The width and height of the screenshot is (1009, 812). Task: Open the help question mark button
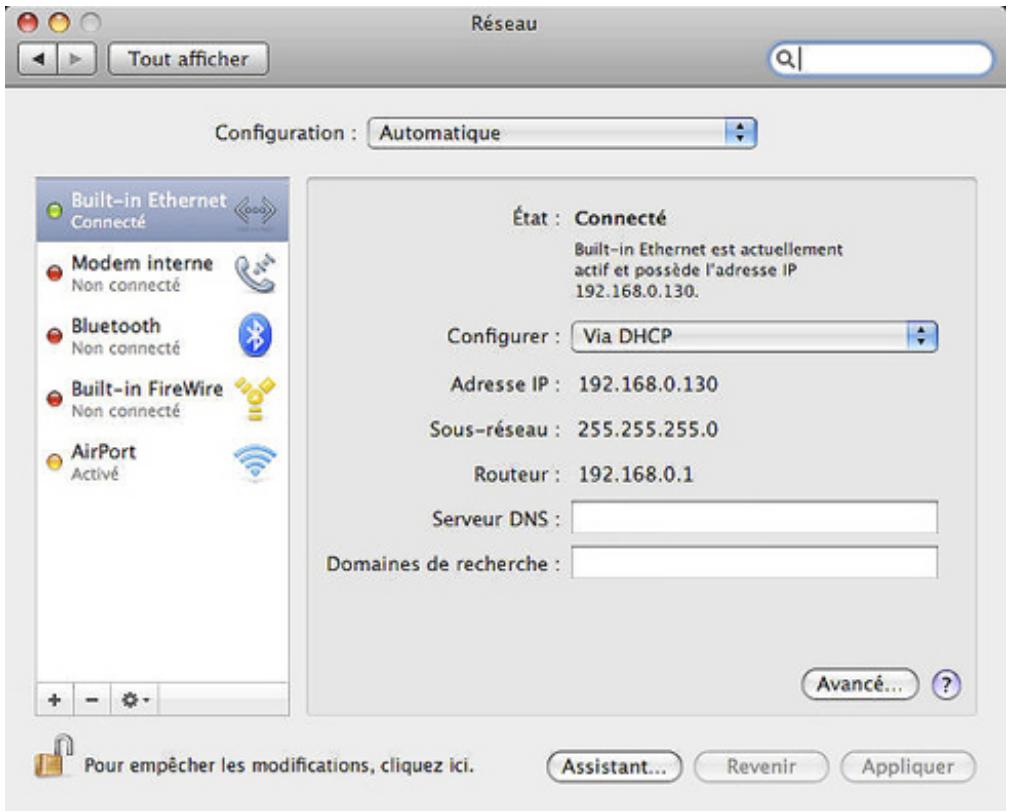(x=946, y=685)
